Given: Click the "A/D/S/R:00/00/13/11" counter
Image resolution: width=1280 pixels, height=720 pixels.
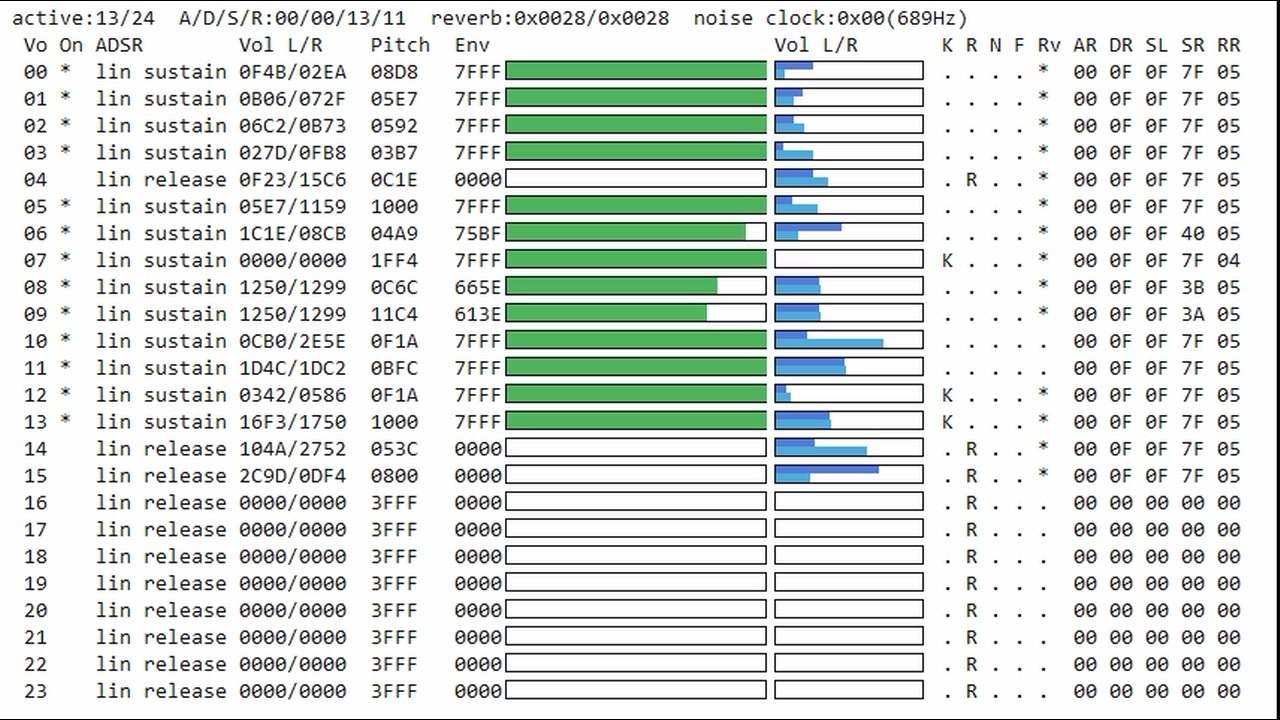Looking at the screenshot, I should click(293, 18).
